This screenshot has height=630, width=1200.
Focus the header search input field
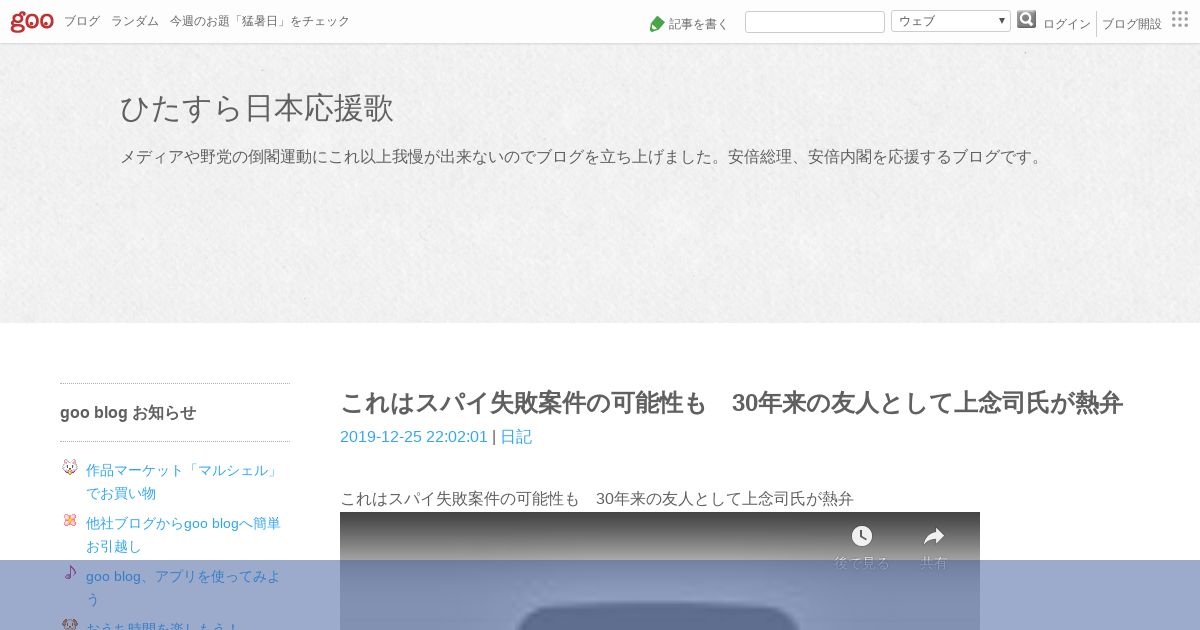pyautogui.click(x=815, y=22)
